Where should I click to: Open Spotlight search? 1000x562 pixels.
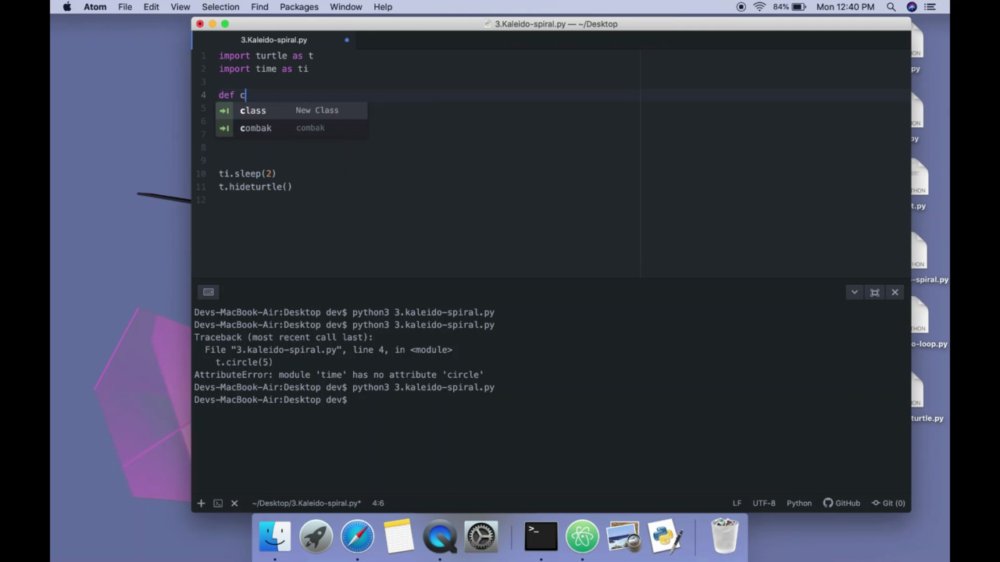pos(891,7)
